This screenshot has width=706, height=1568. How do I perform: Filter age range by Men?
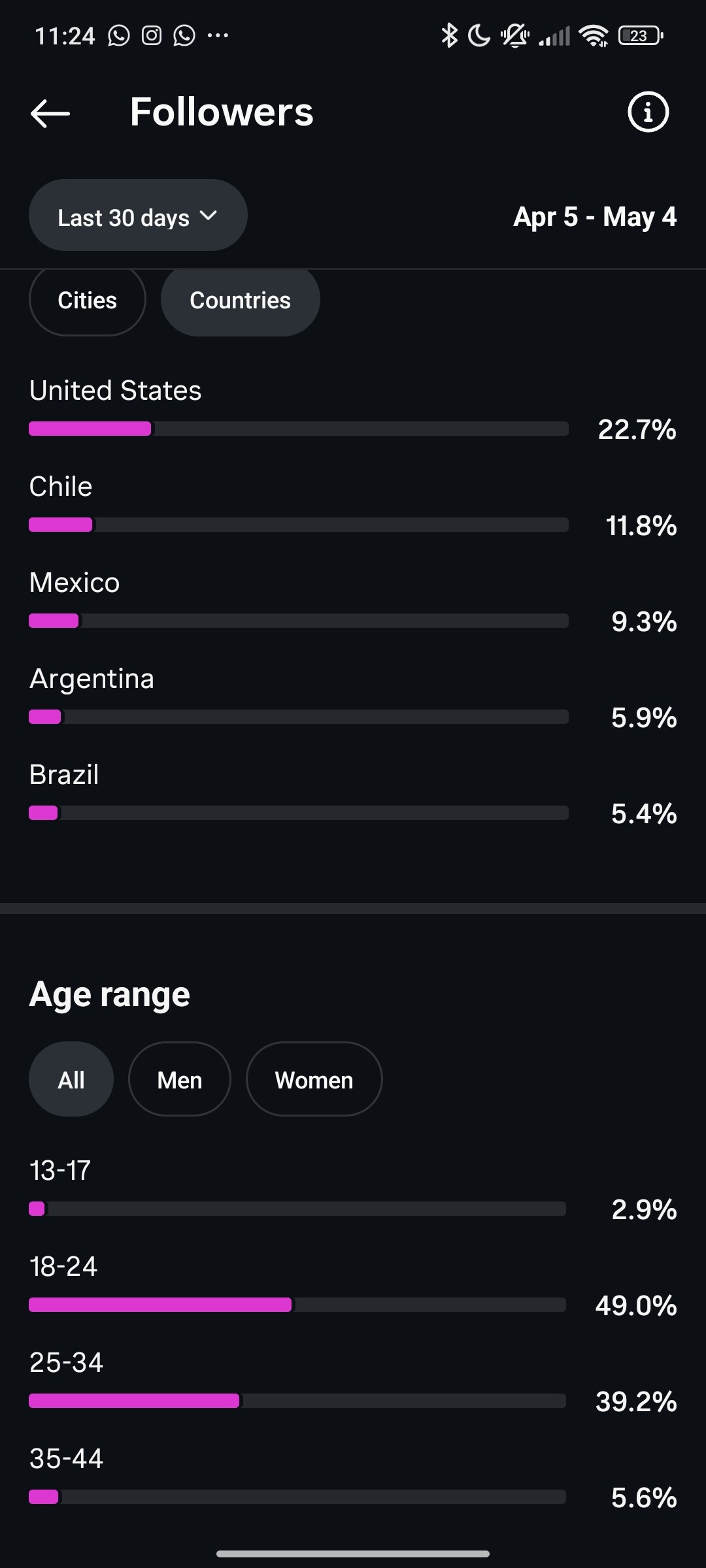click(x=180, y=1079)
